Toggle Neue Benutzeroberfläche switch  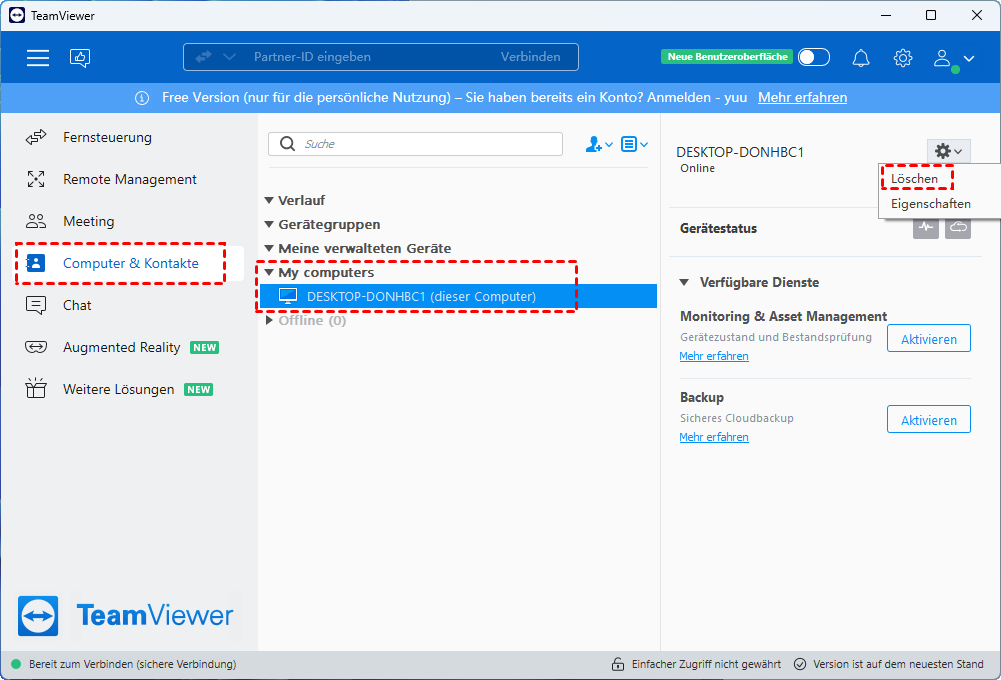coord(813,57)
